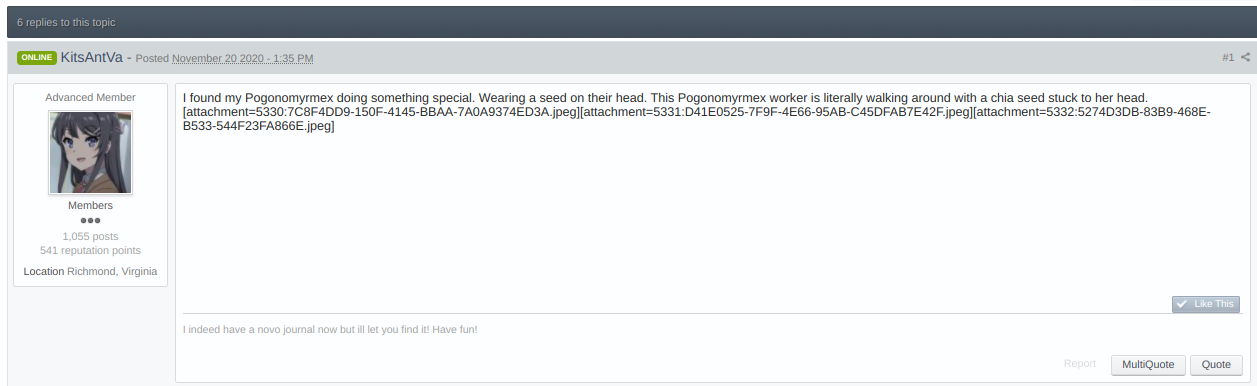Quote KitsAntVa's post
The image size is (1257, 386).
1216,364
